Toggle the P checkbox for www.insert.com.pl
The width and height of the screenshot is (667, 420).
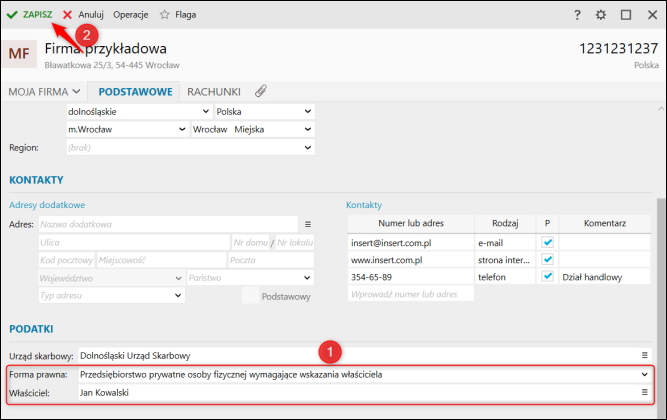click(547, 260)
